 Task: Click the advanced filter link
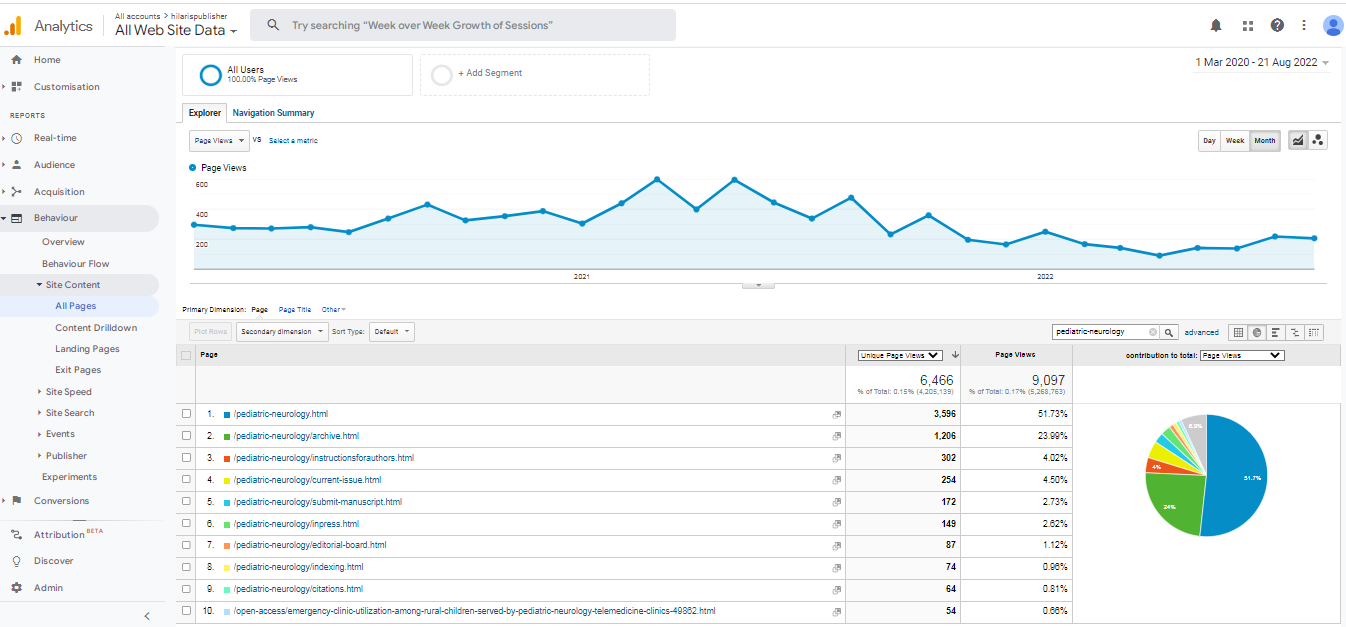1201,332
